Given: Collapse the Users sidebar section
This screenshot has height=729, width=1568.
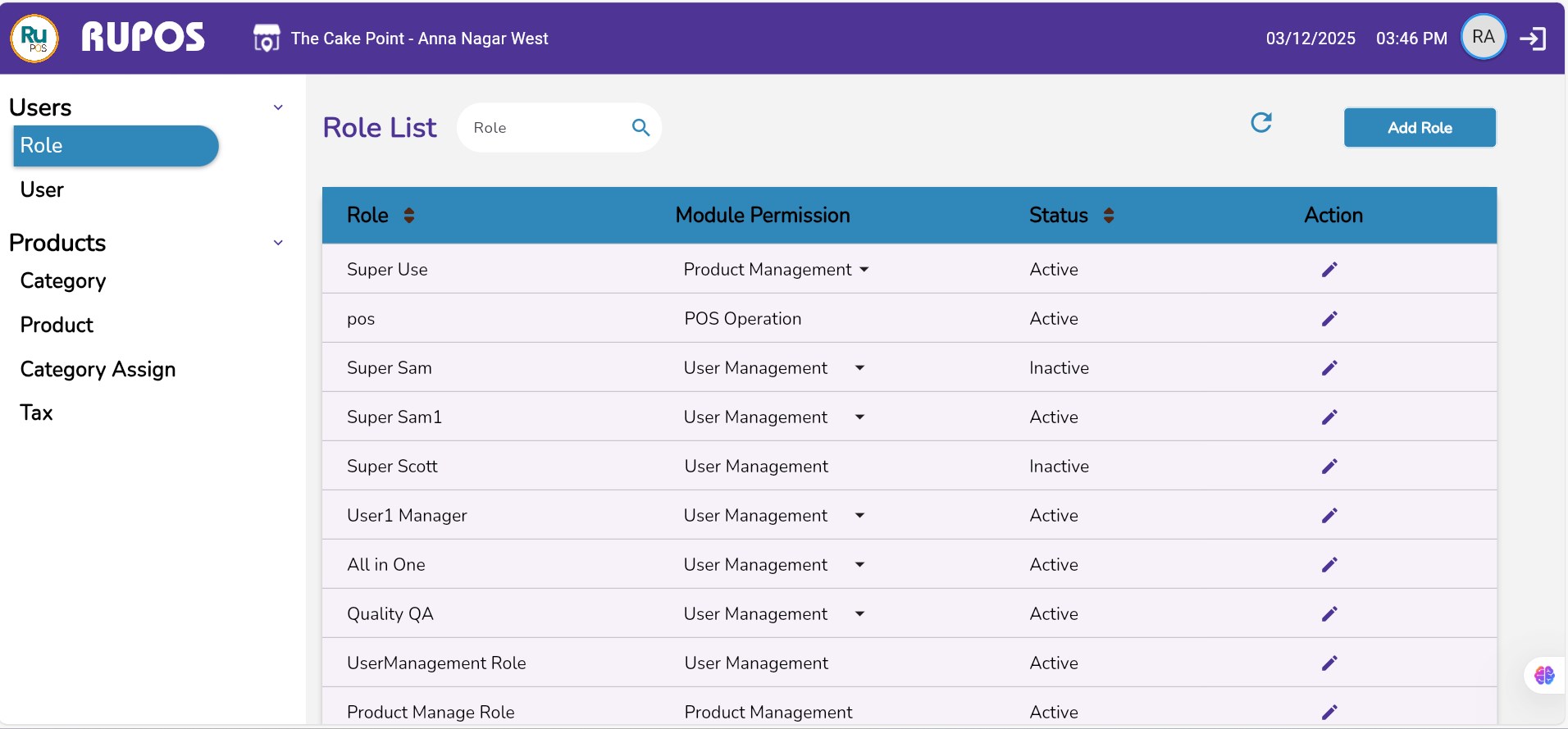Looking at the screenshot, I should [x=278, y=107].
